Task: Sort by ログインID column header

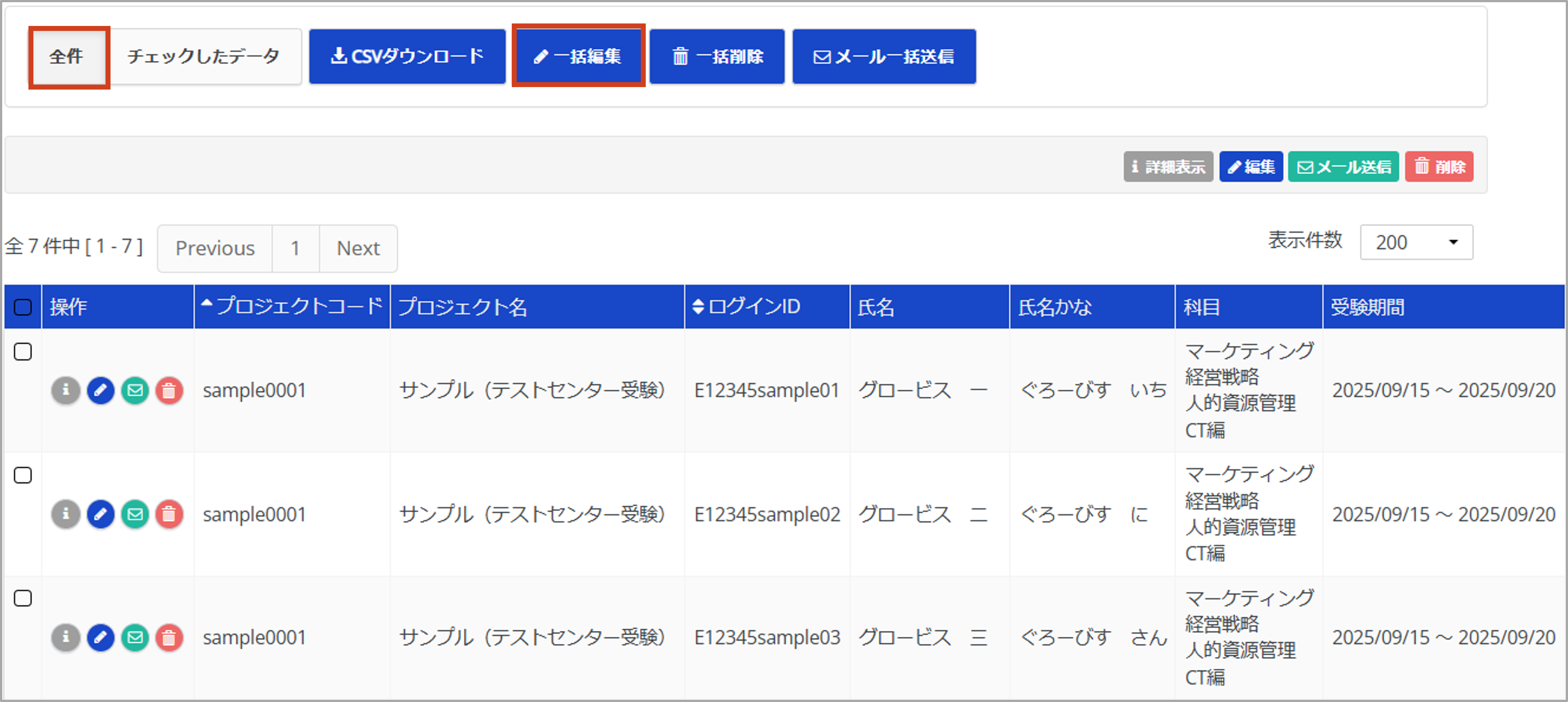Action: [x=767, y=306]
